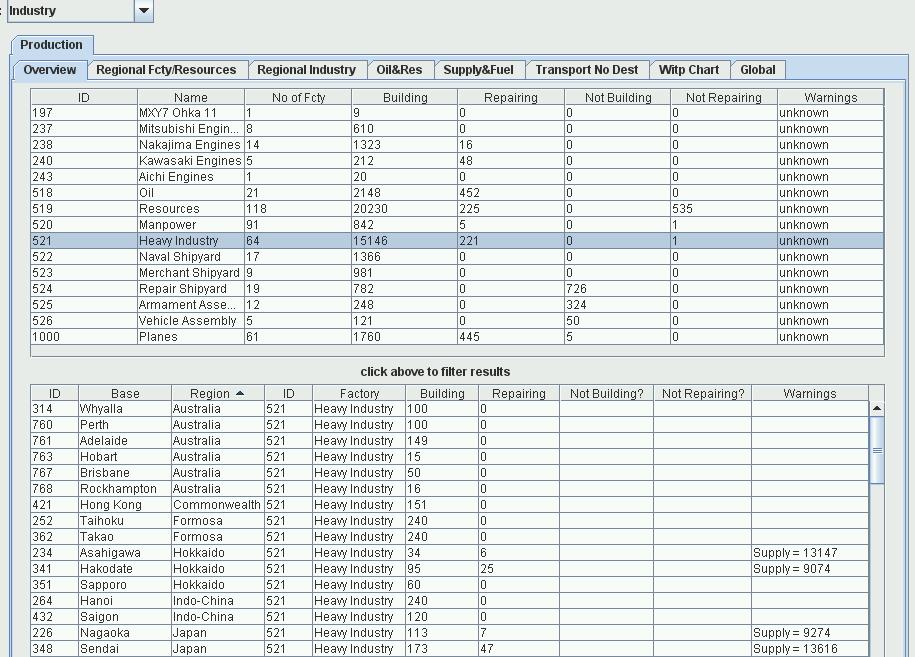Image resolution: width=915 pixels, height=657 pixels.
Task: Select the Vehicle Assembly row
Action: point(457,321)
